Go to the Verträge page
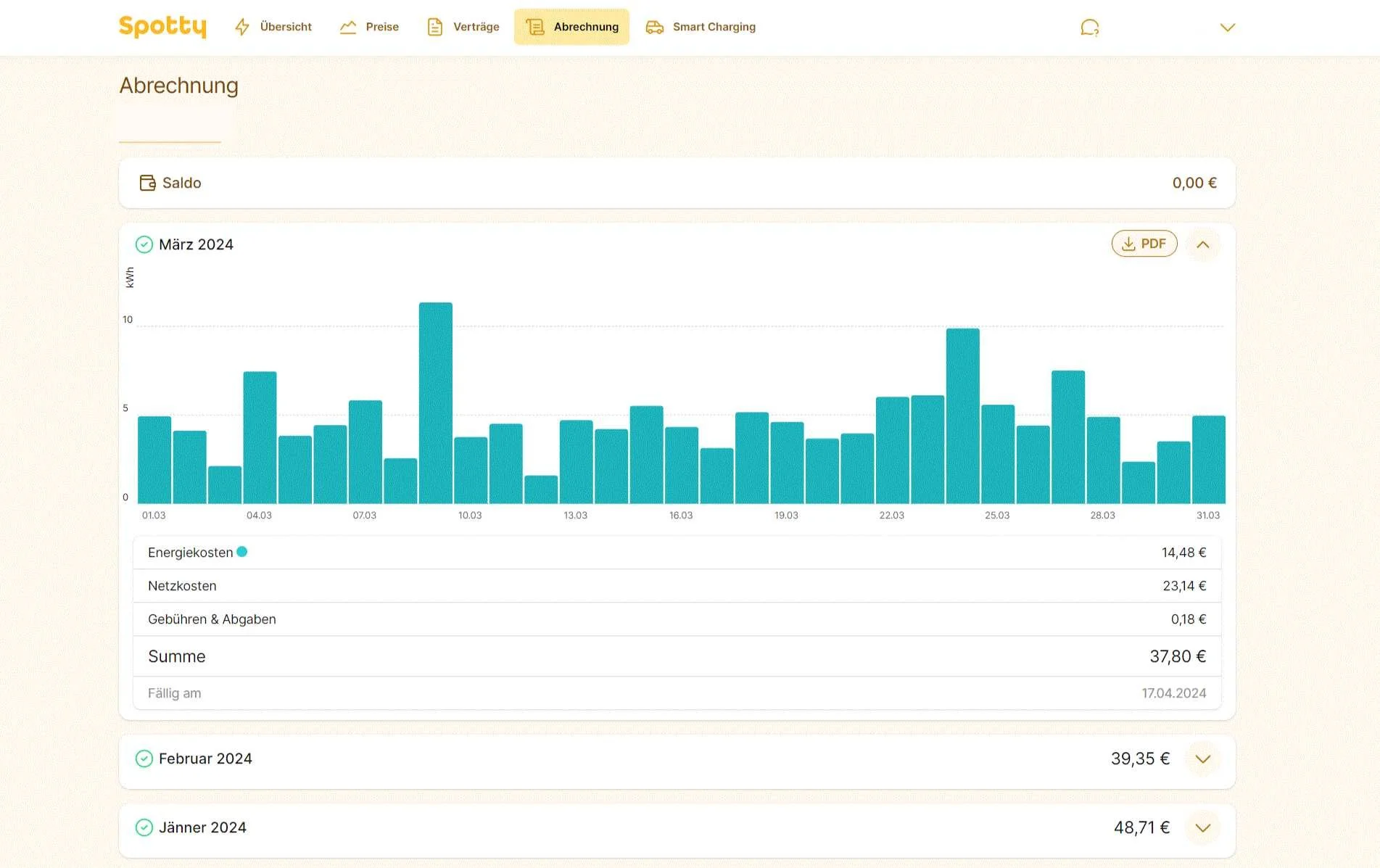 (463, 27)
